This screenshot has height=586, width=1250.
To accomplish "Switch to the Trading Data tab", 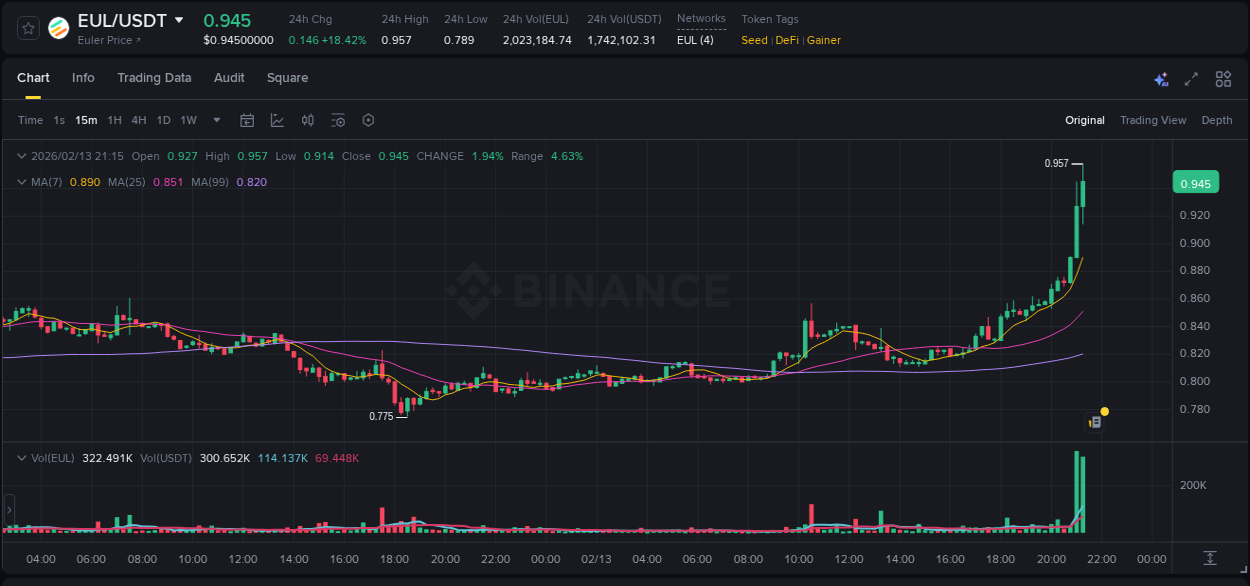I will coord(154,78).
